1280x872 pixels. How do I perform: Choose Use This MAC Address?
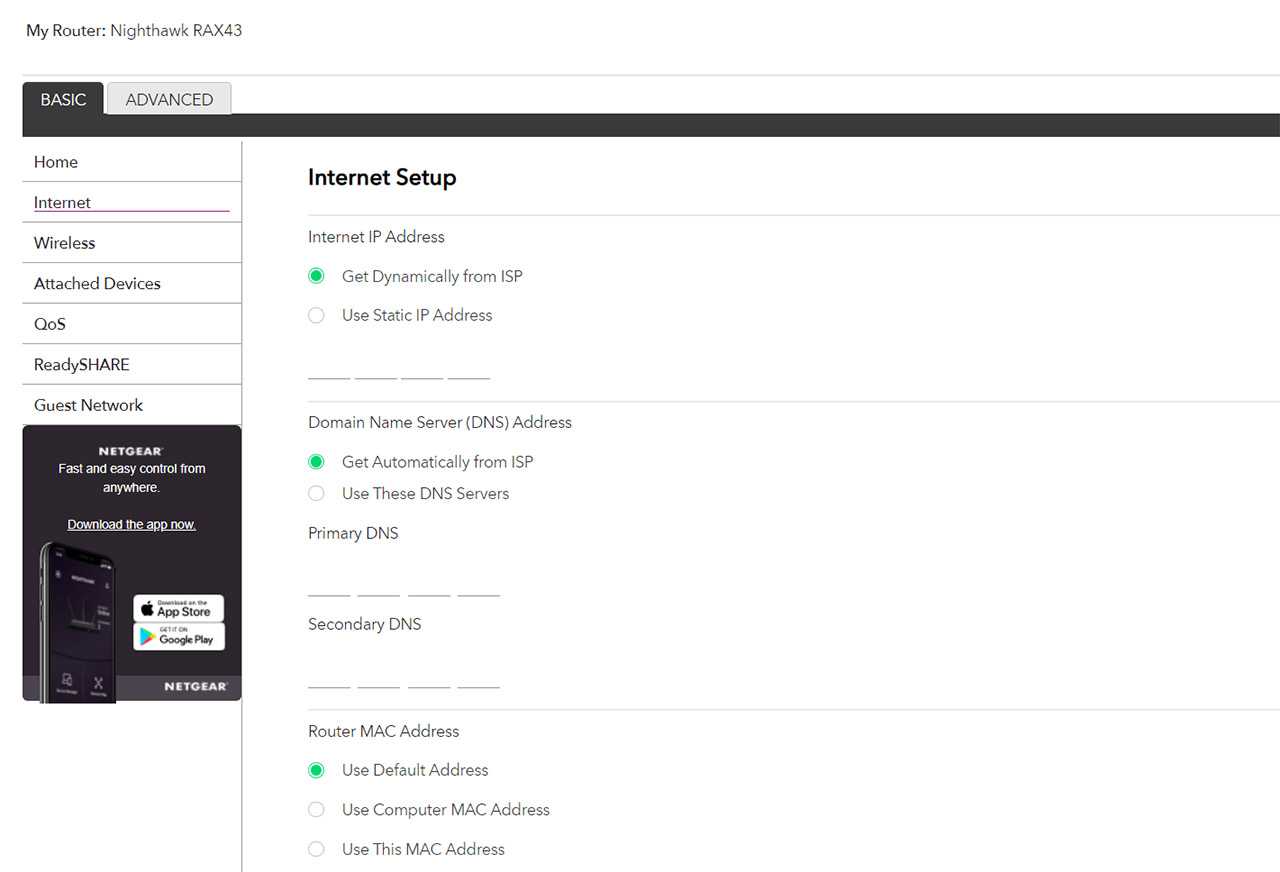click(317, 849)
